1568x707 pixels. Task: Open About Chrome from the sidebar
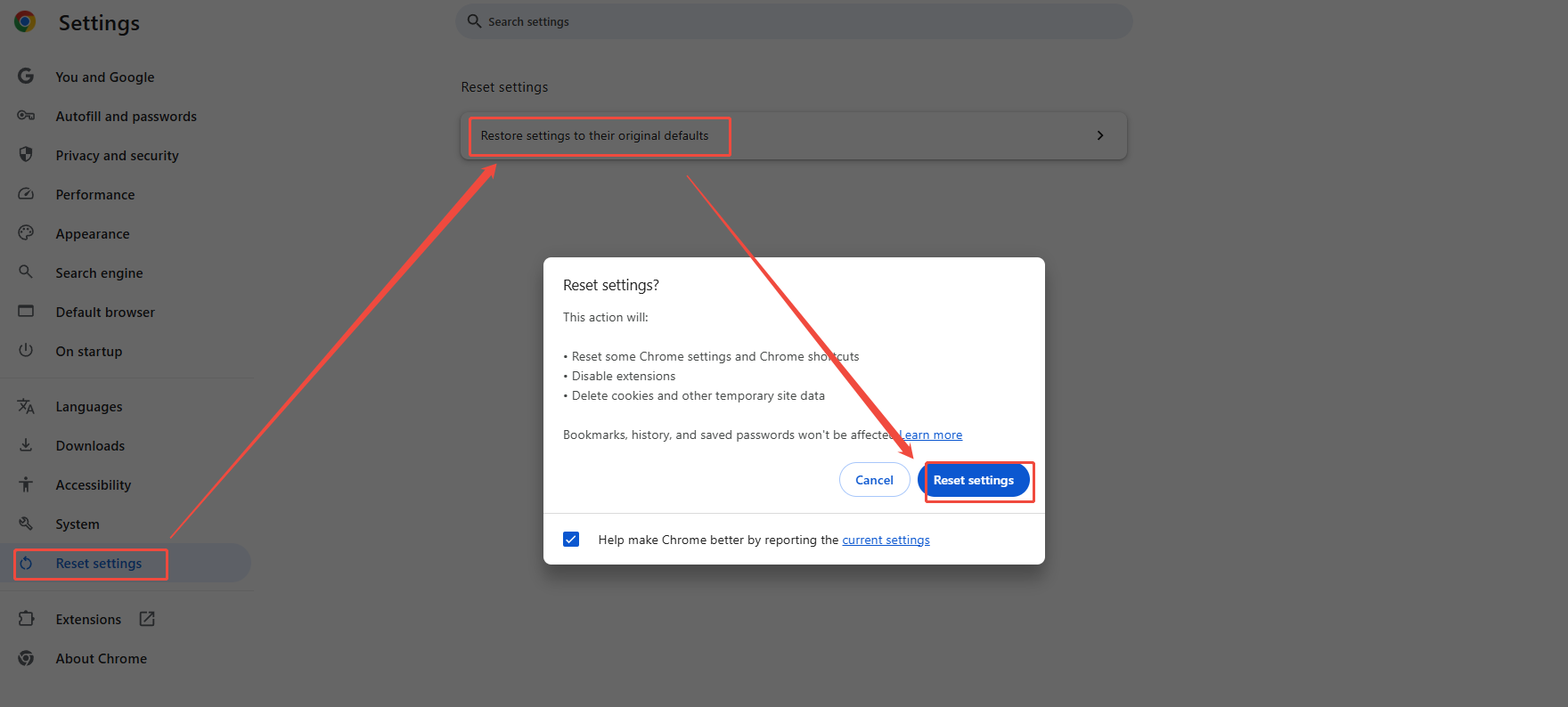coord(101,658)
